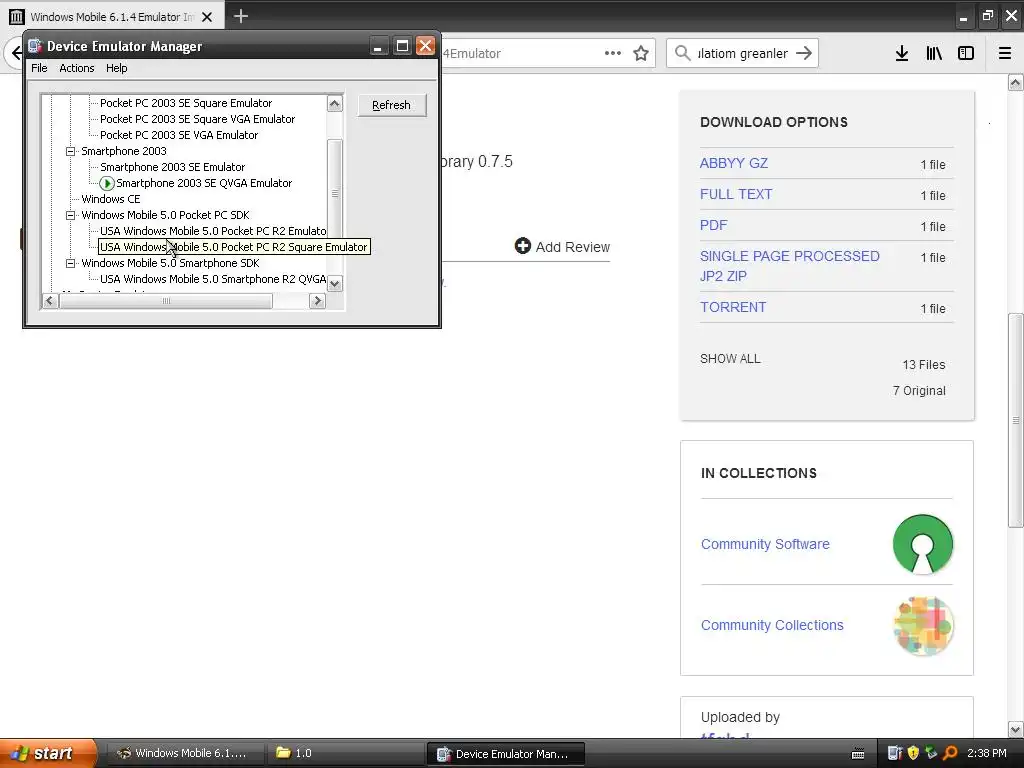Open the Actions menu
This screenshot has height=768, width=1024.
[x=76, y=68]
